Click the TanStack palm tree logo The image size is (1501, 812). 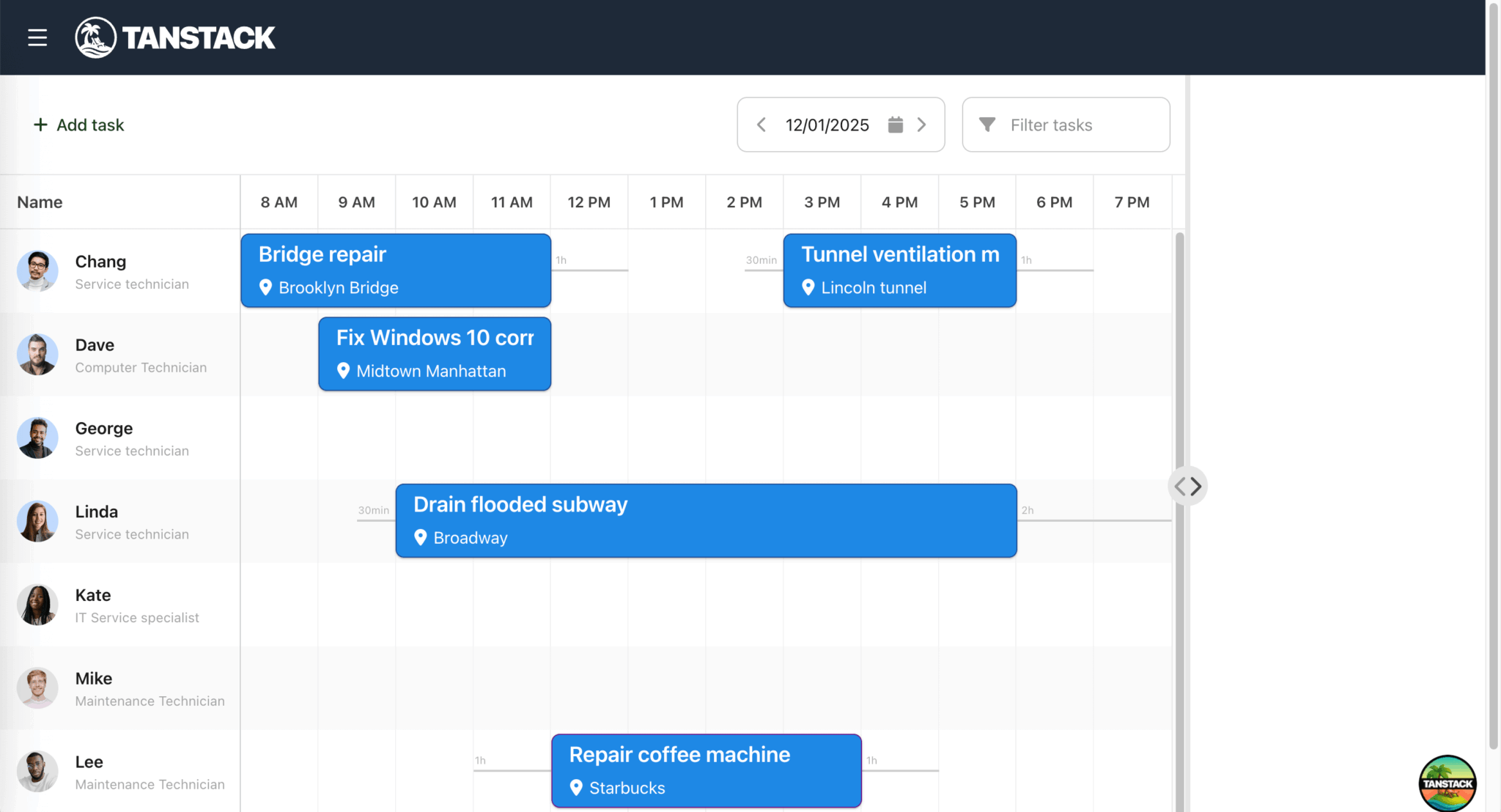click(95, 37)
